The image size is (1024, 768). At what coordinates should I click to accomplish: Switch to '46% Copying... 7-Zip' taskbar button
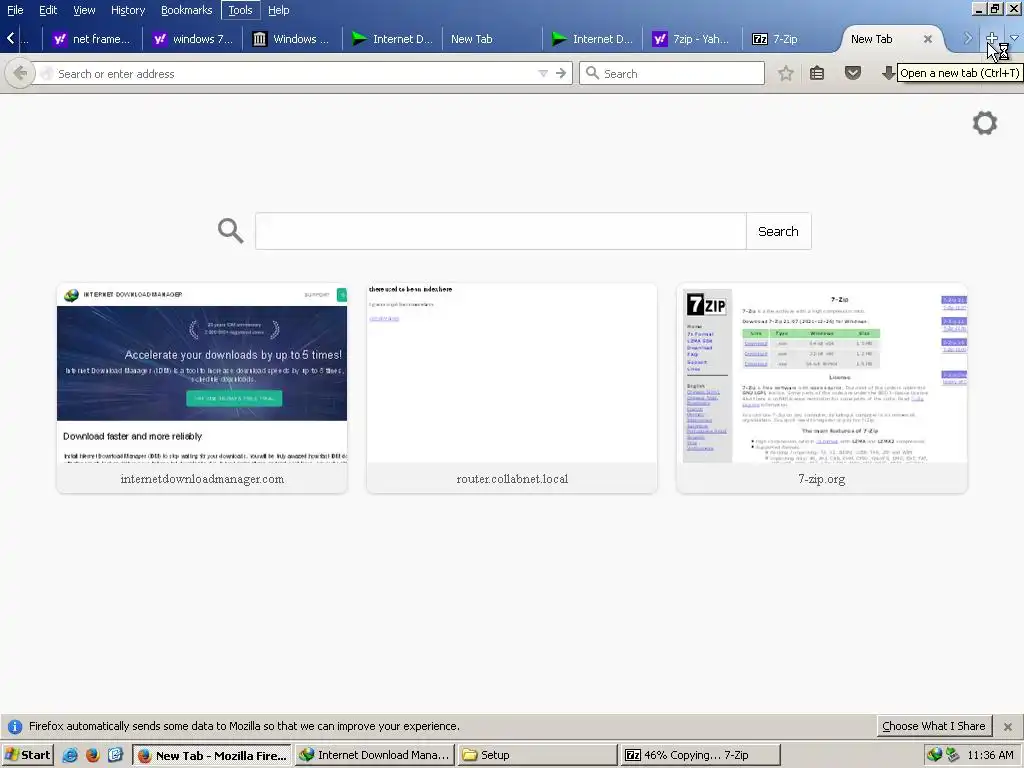700,755
